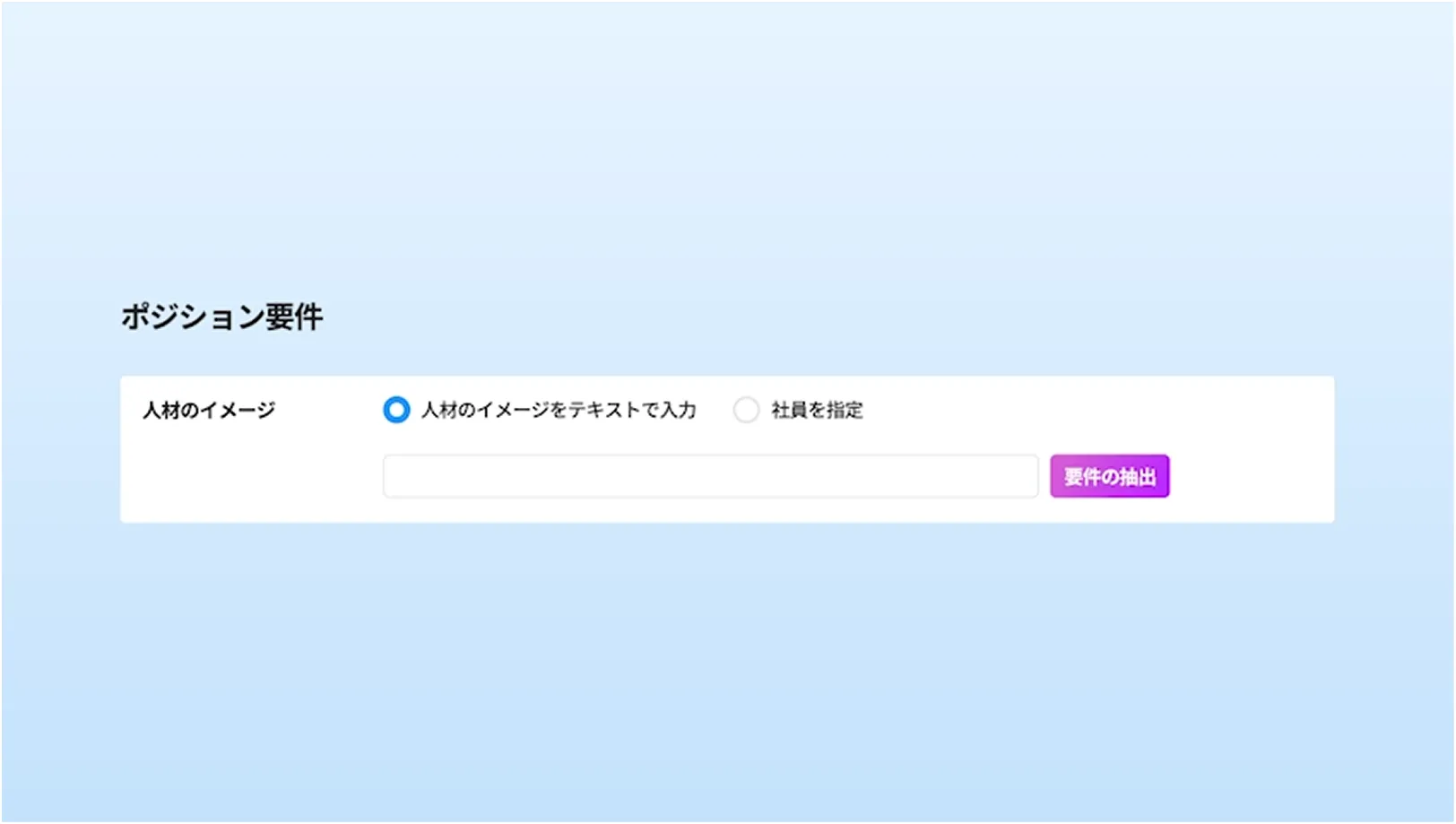
Task: Click the unselected radio circle beside 社員を指定
Action: pyautogui.click(x=746, y=410)
